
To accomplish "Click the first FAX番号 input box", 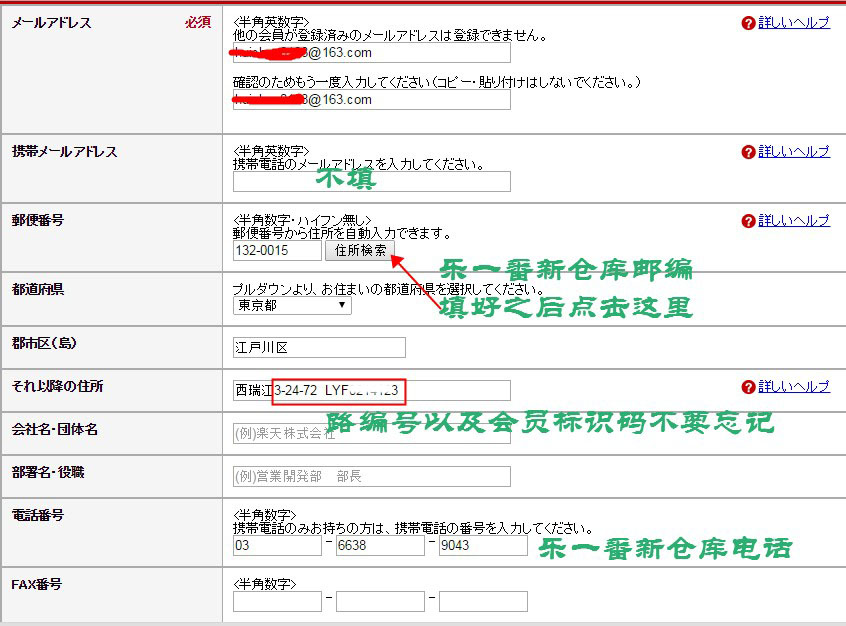I will (x=277, y=602).
